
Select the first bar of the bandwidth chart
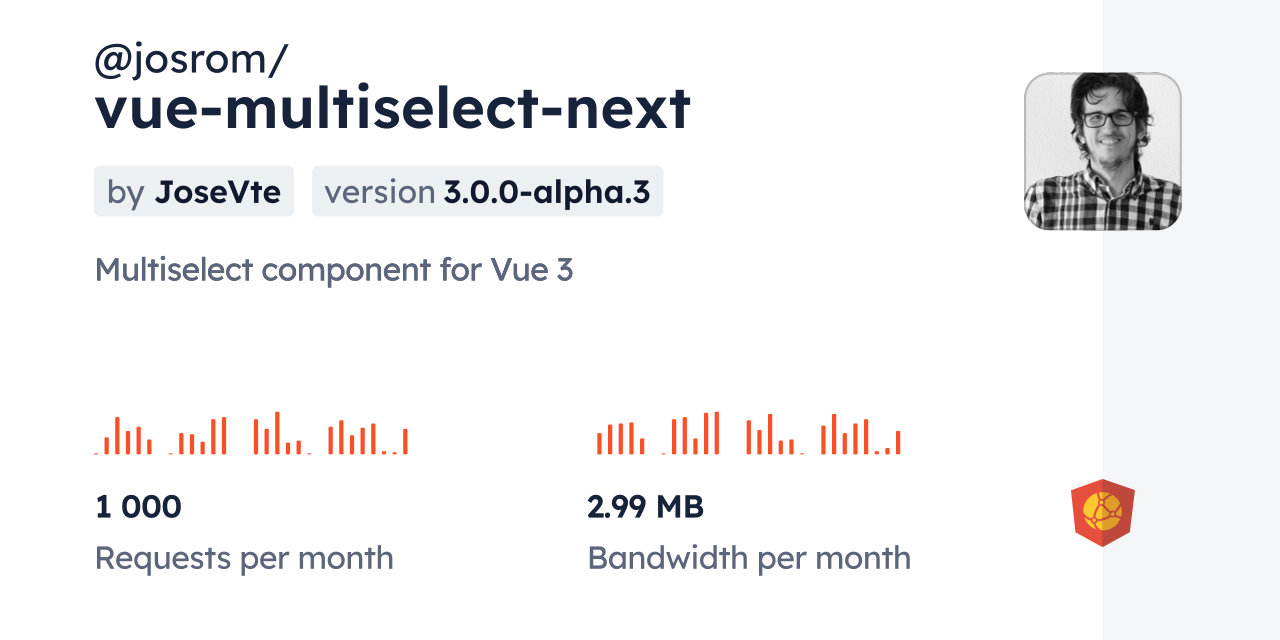coord(599,443)
